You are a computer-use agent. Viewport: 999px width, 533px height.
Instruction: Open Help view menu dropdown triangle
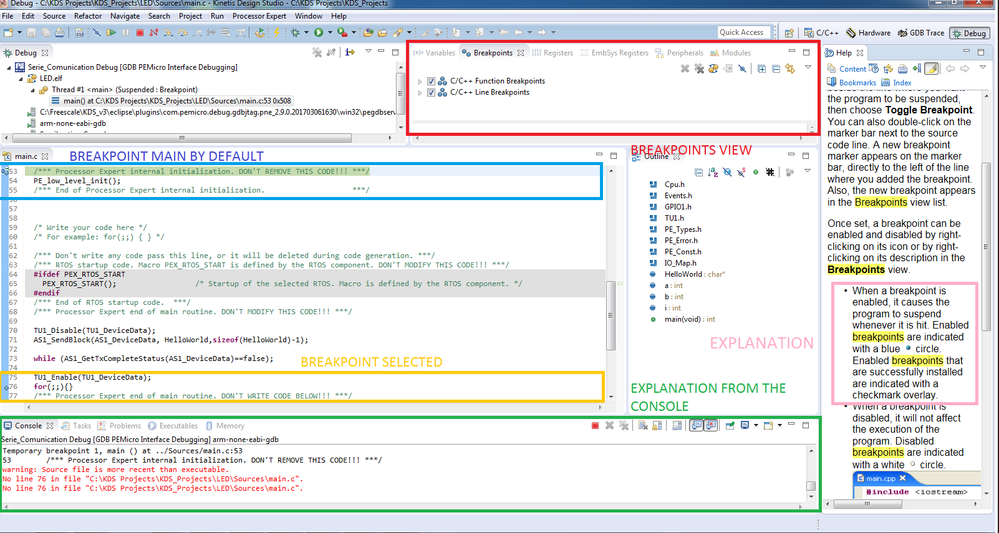coord(982,67)
